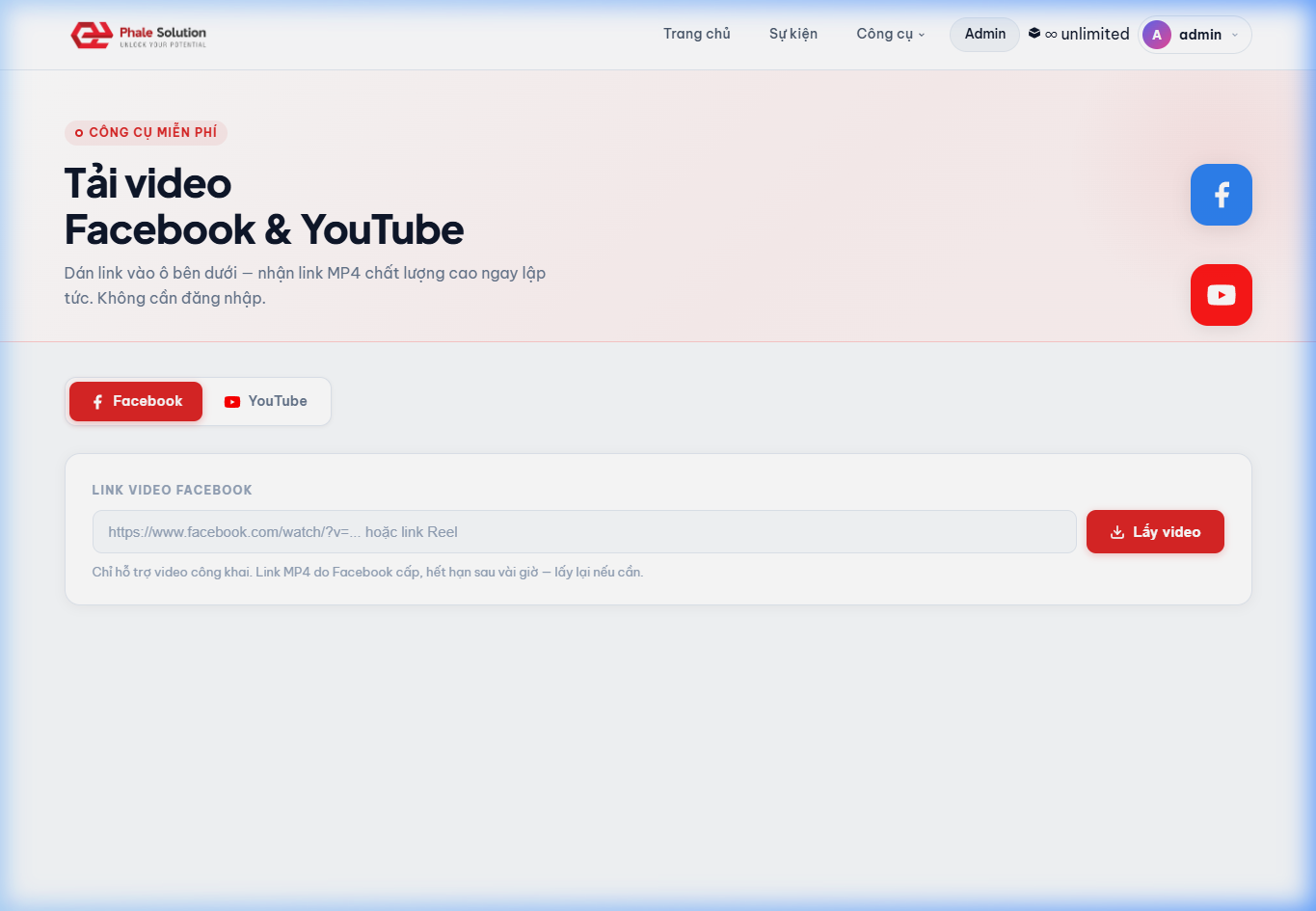Expand the Công cụ dropdown menu

click(890, 34)
